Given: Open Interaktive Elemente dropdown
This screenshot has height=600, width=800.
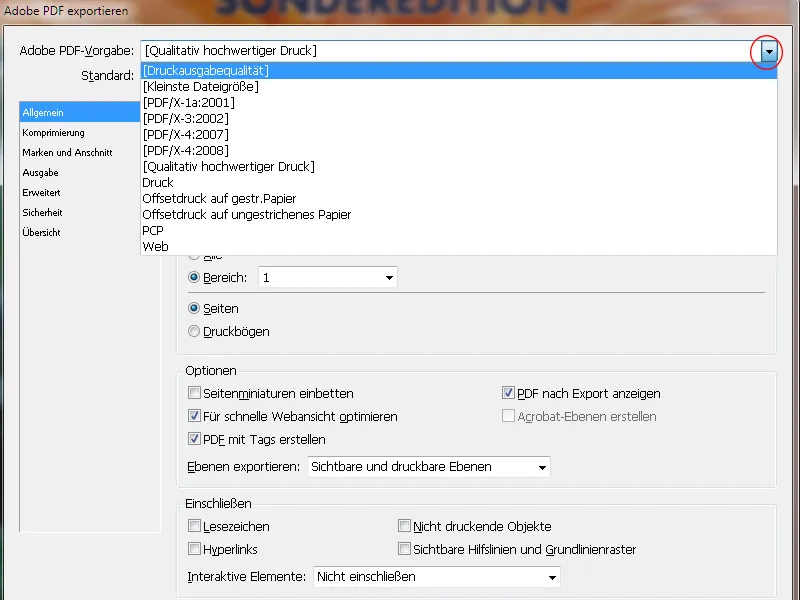Looking at the screenshot, I should 437,577.
